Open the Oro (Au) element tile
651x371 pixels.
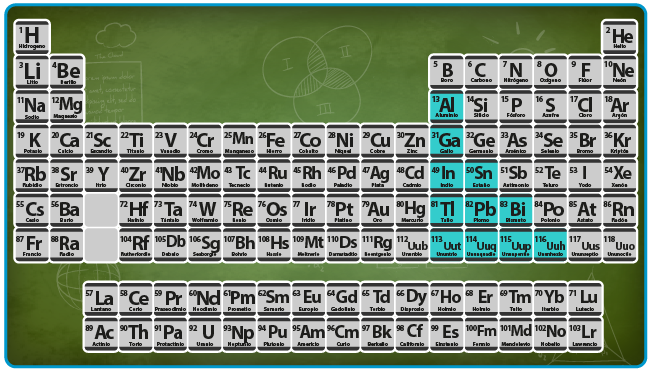click(377, 210)
